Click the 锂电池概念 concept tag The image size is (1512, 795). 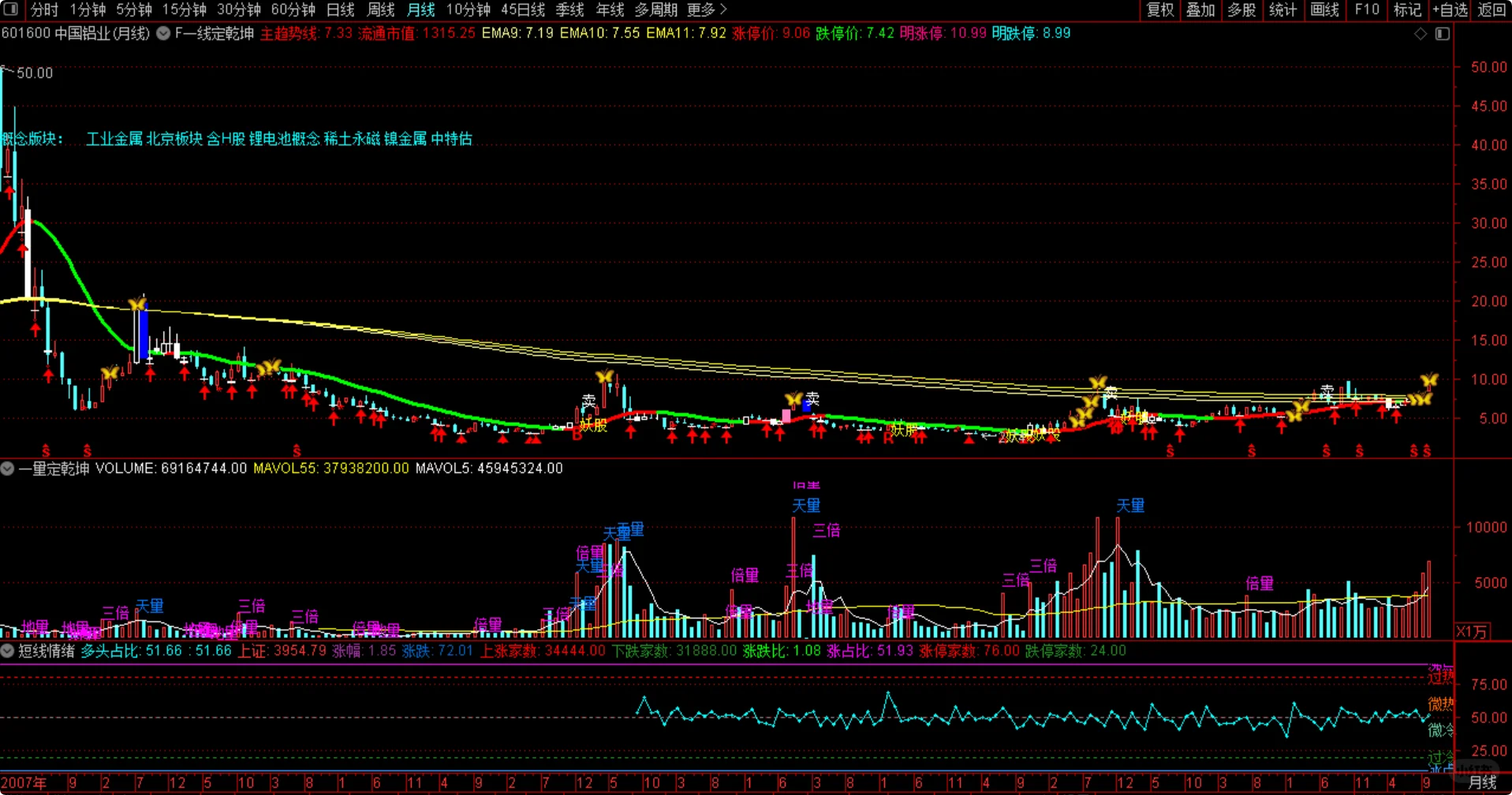point(285,139)
